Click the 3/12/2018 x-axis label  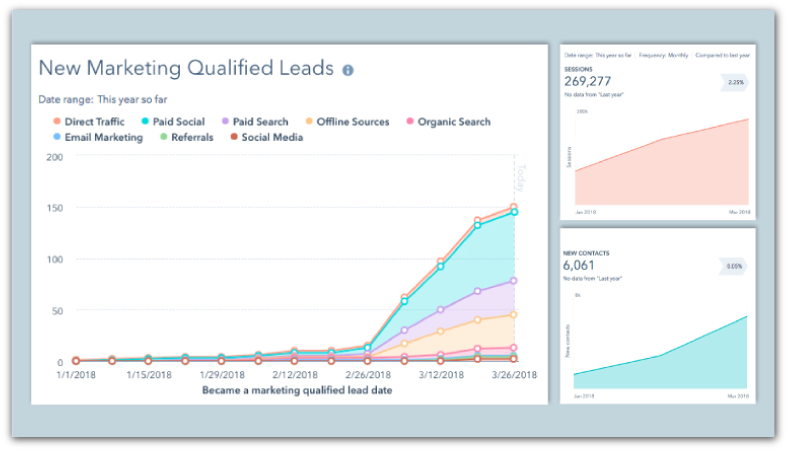coord(441,375)
